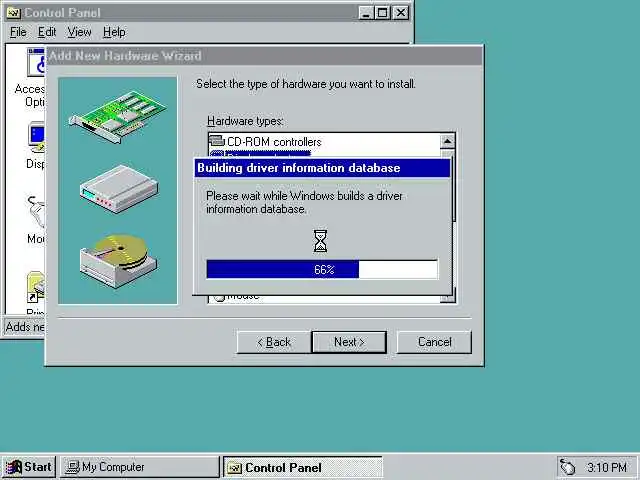640x480 pixels.
Task: Click the Add New Hardware Wizard title bar
Action: pyautogui.click(x=264, y=56)
